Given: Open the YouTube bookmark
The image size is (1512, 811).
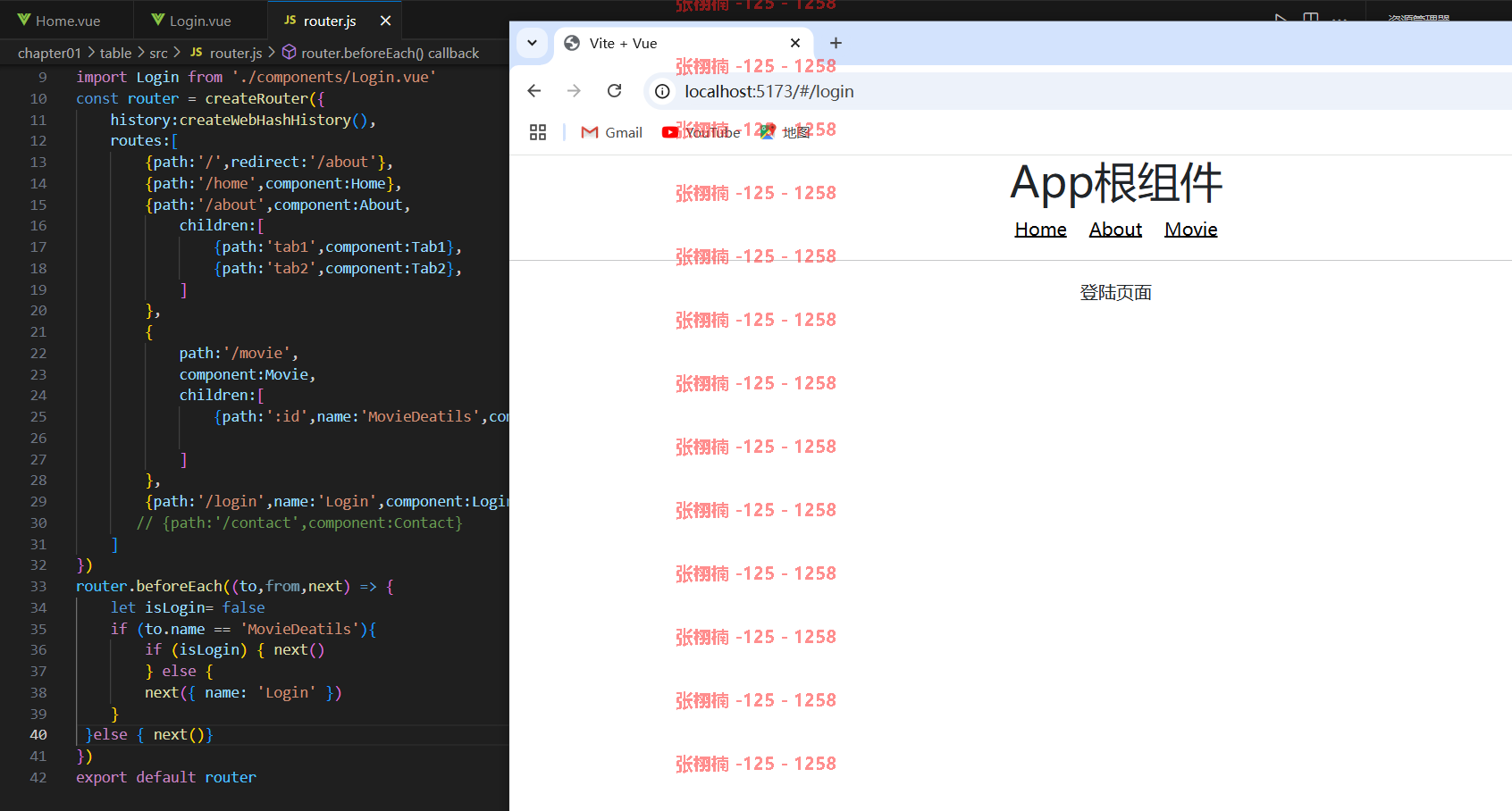Looking at the screenshot, I should point(701,132).
